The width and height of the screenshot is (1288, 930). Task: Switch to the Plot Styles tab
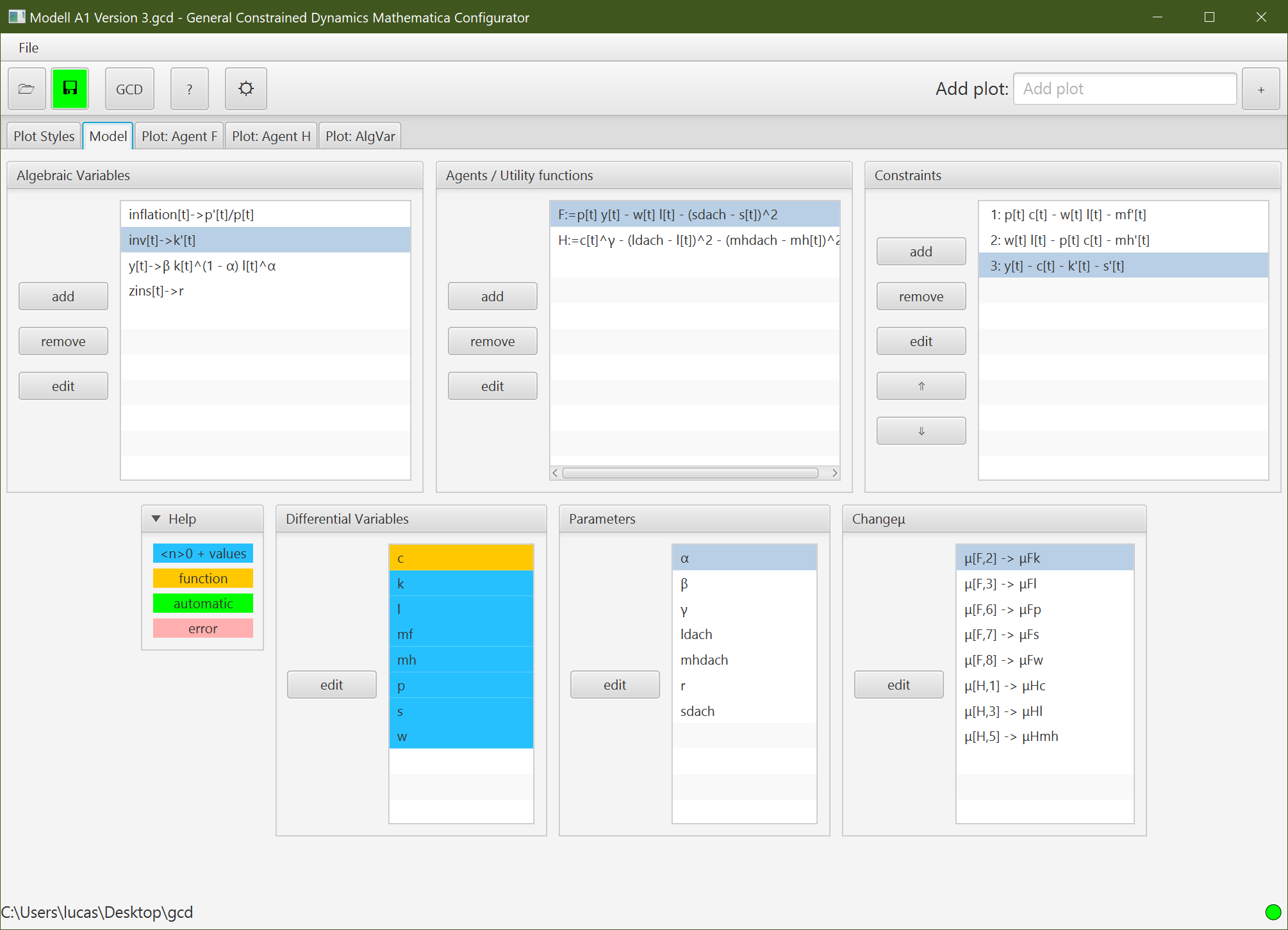[x=44, y=136]
